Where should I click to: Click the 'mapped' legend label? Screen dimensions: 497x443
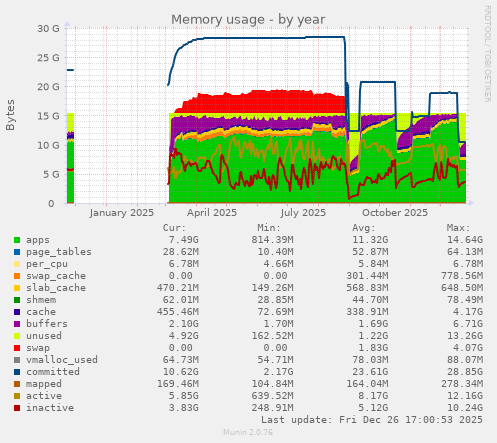click(x=44, y=384)
